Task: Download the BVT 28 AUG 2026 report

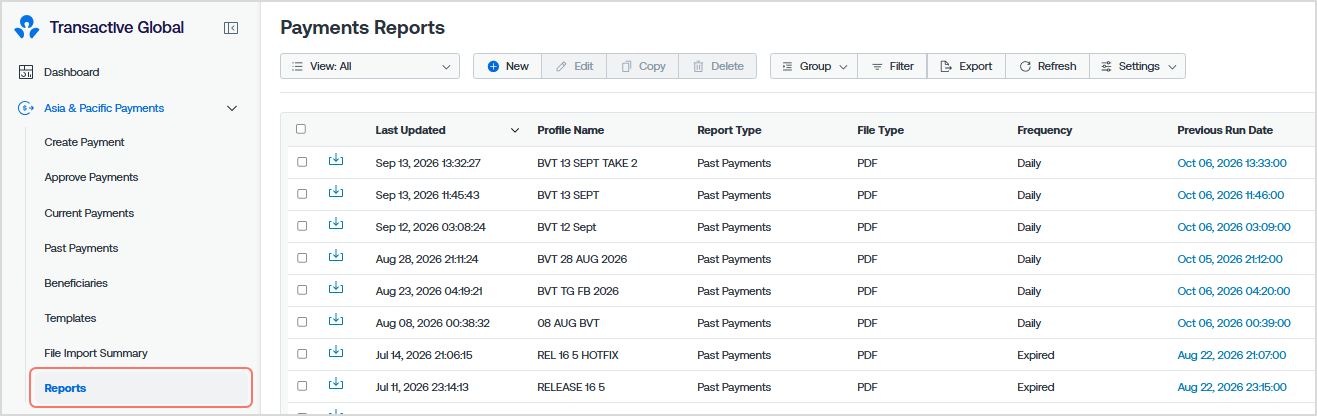Action: click(336, 256)
